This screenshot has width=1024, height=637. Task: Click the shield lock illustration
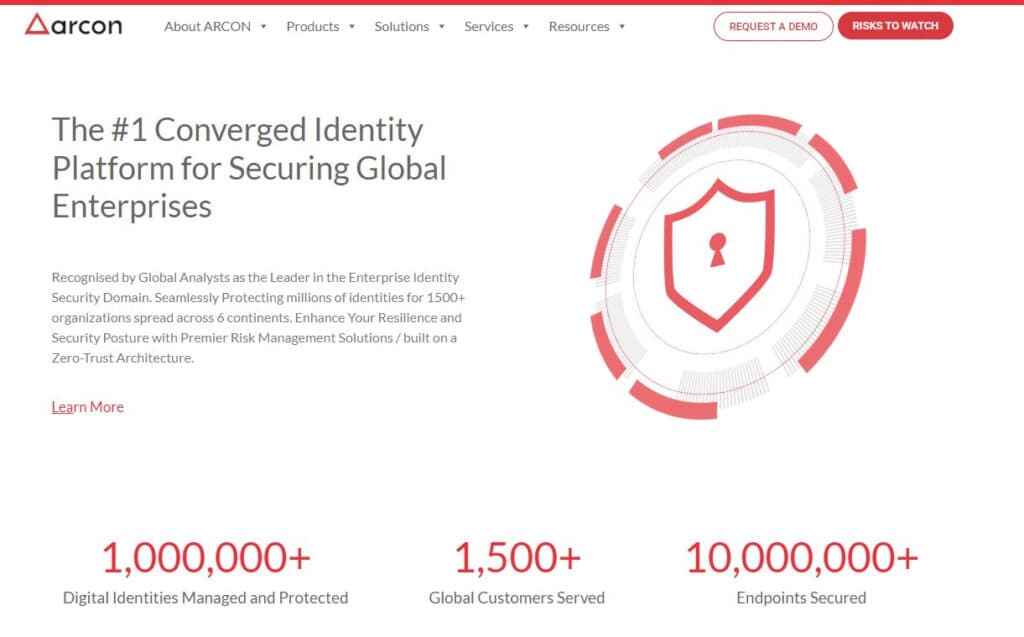728,267
